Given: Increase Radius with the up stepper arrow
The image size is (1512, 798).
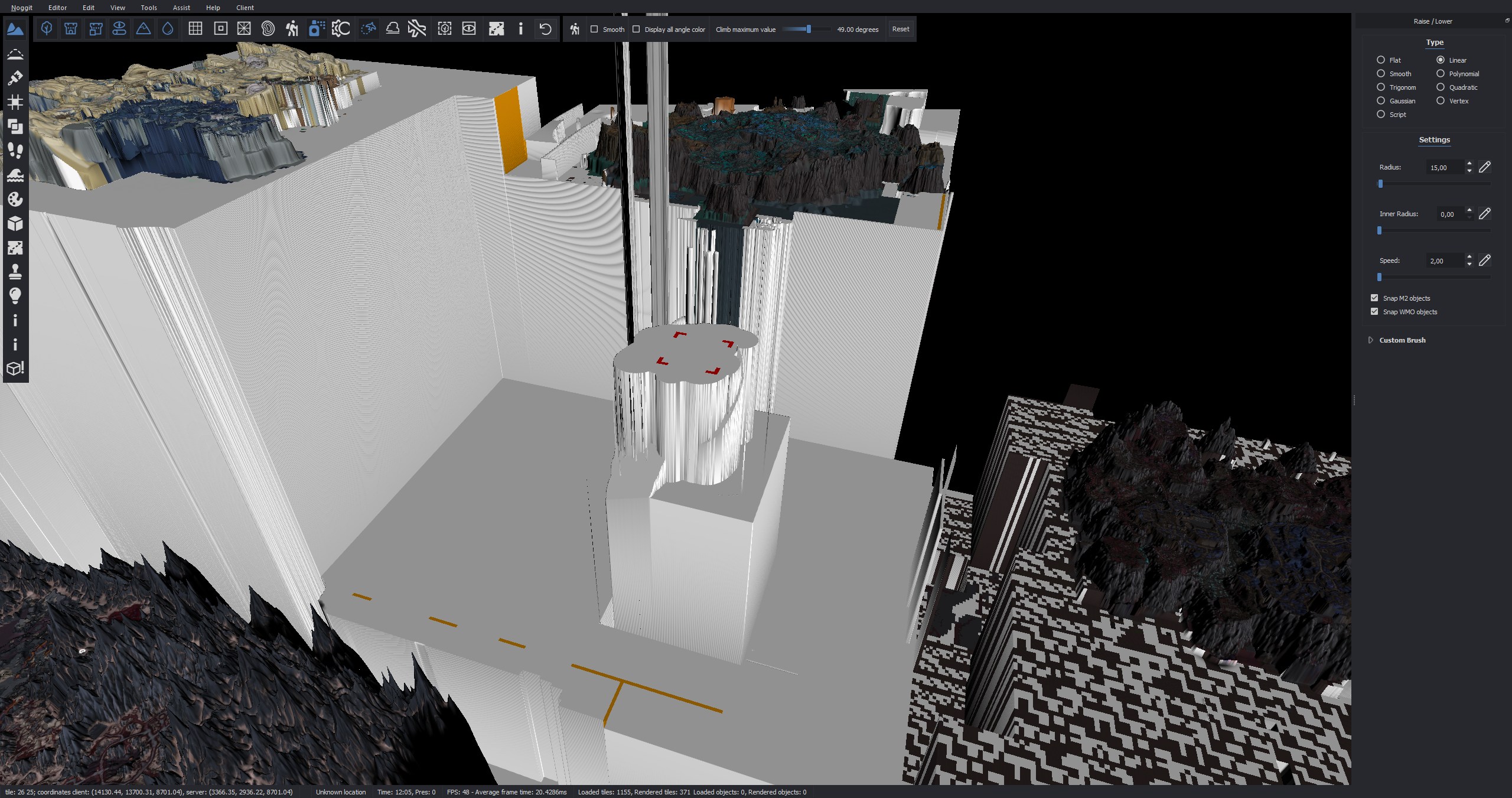Looking at the screenshot, I should (1469, 164).
